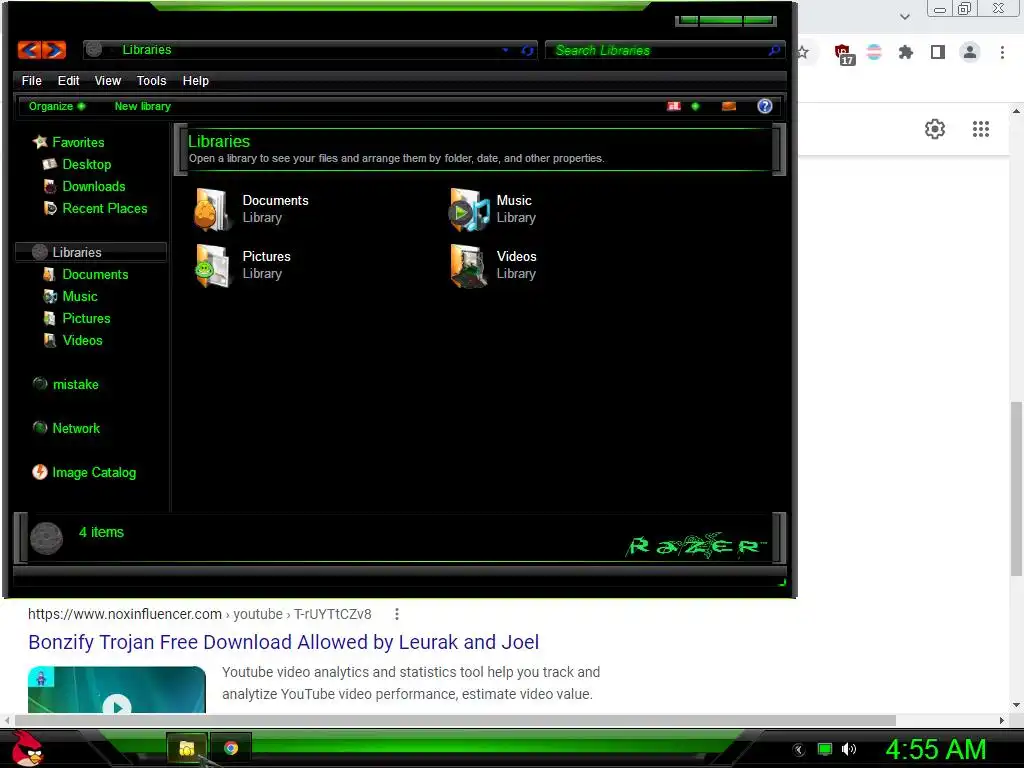
Task: Open the view options dropdown arrow
Action: (x=695, y=106)
